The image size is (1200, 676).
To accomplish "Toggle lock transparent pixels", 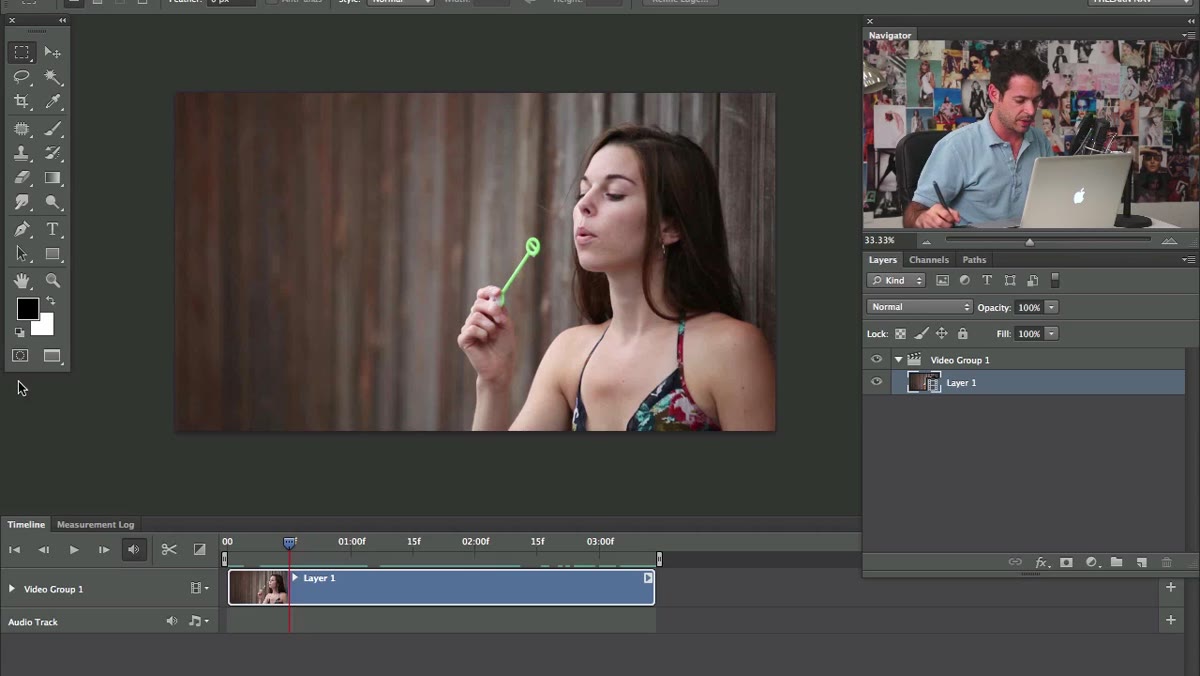I will point(900,334).
